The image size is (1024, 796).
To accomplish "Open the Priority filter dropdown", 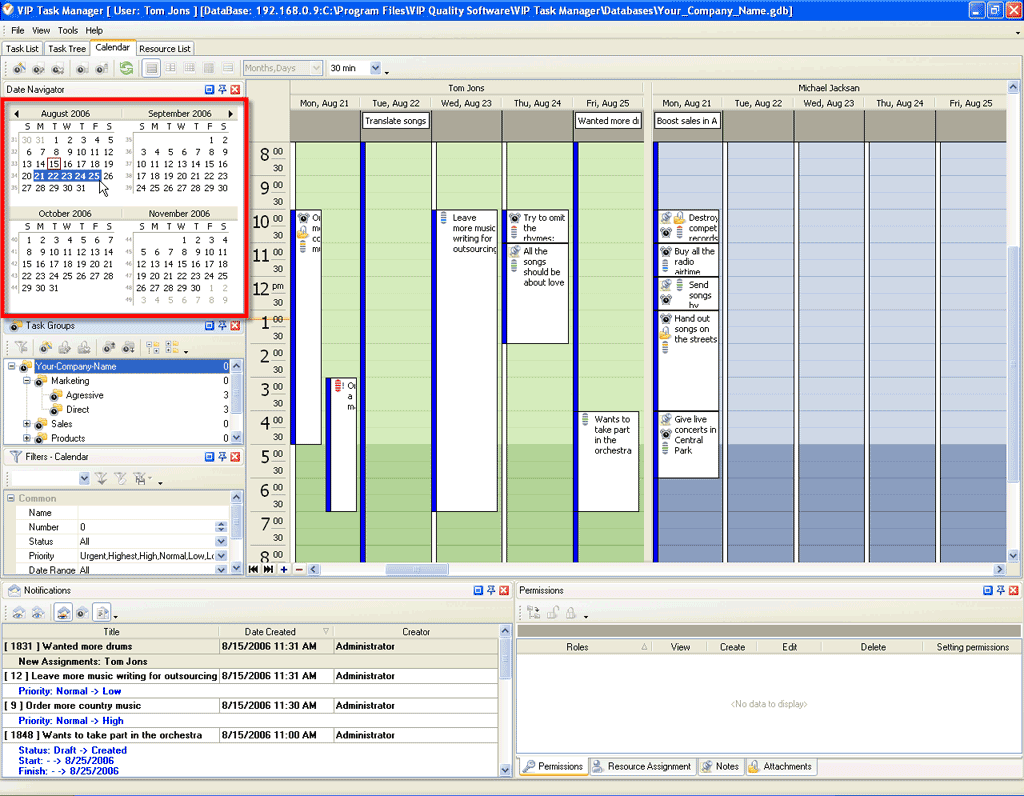I will (x=222, y=556).
